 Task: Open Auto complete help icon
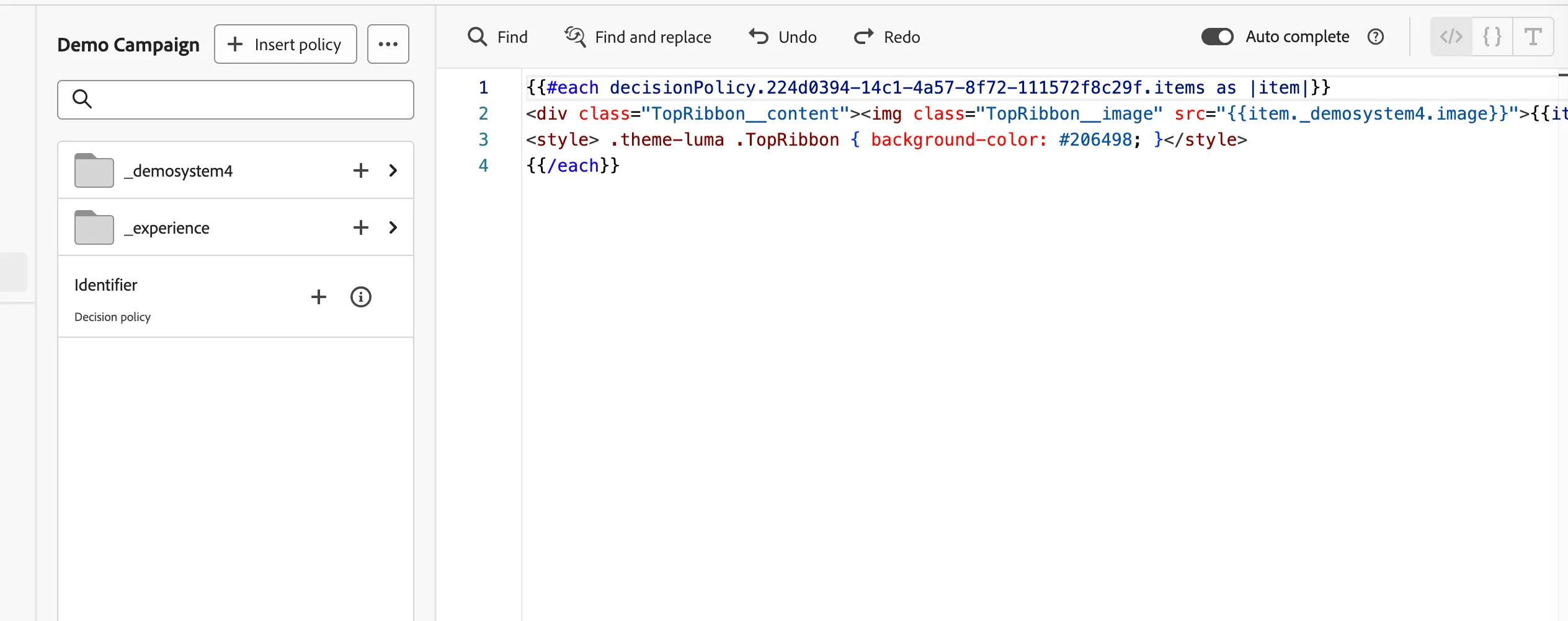tap(1376, 37)
